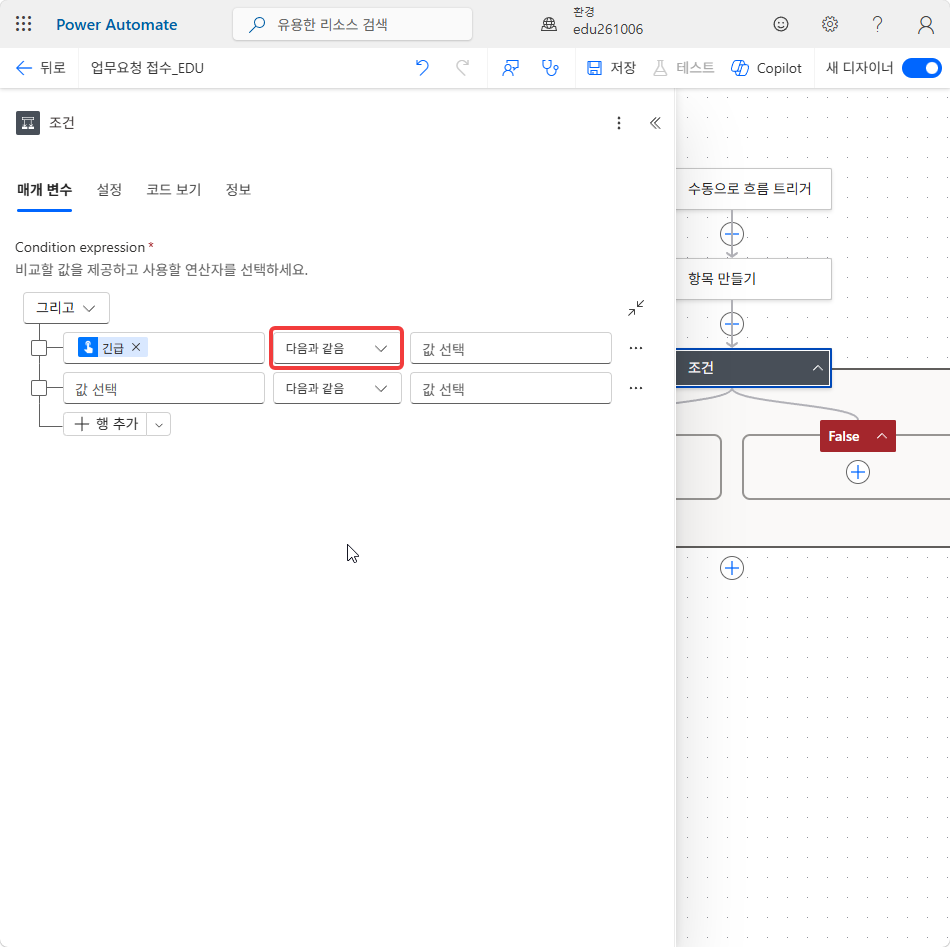The height and width of the screenshot is (947, 950).
Task: Click the 테스트 button
Action: [x=683, y=68]
